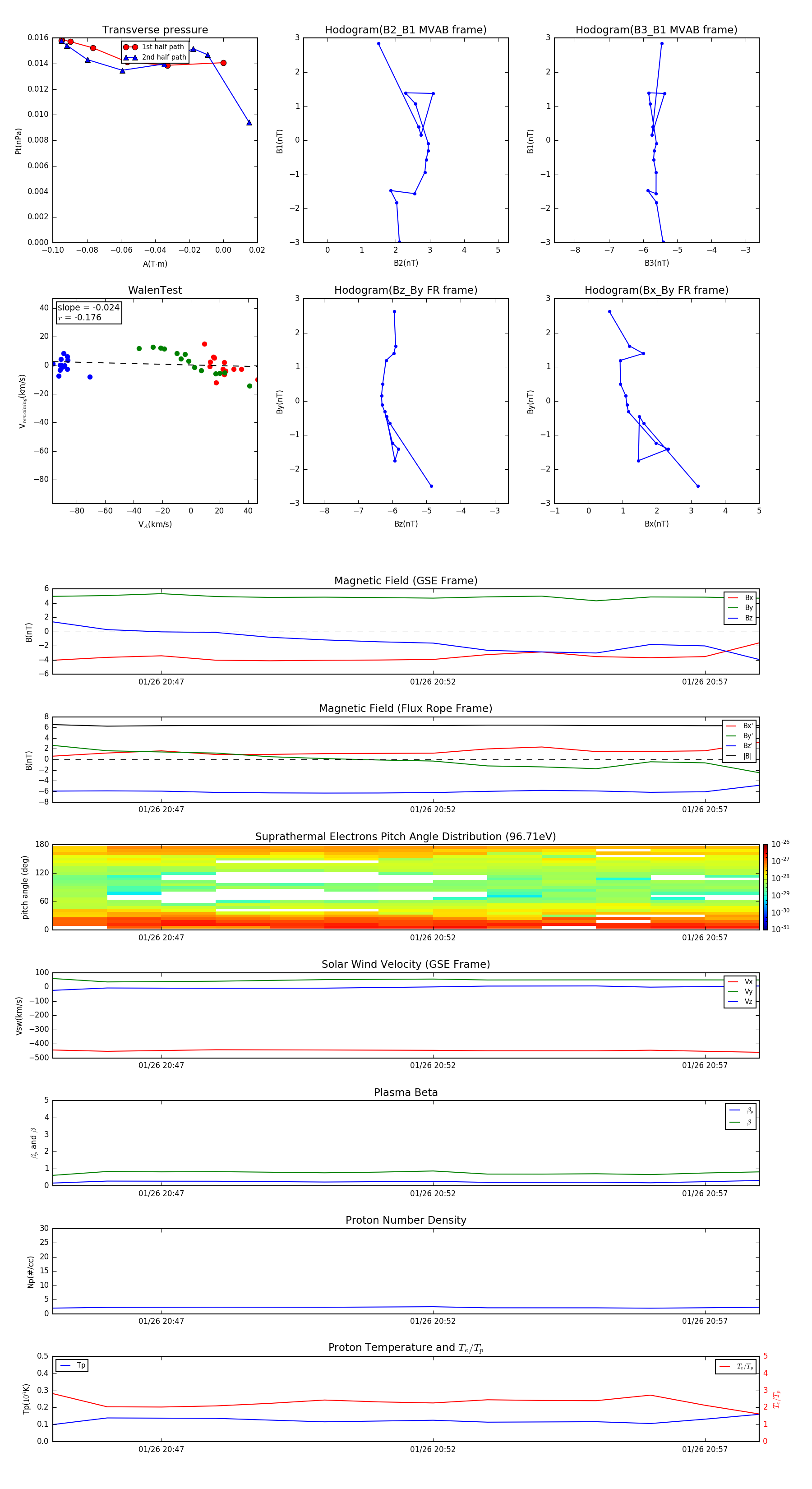This screenshot has width=812, height=1489.
Task: Click the 'WalenTest' plot title
Action: point(155,290)
